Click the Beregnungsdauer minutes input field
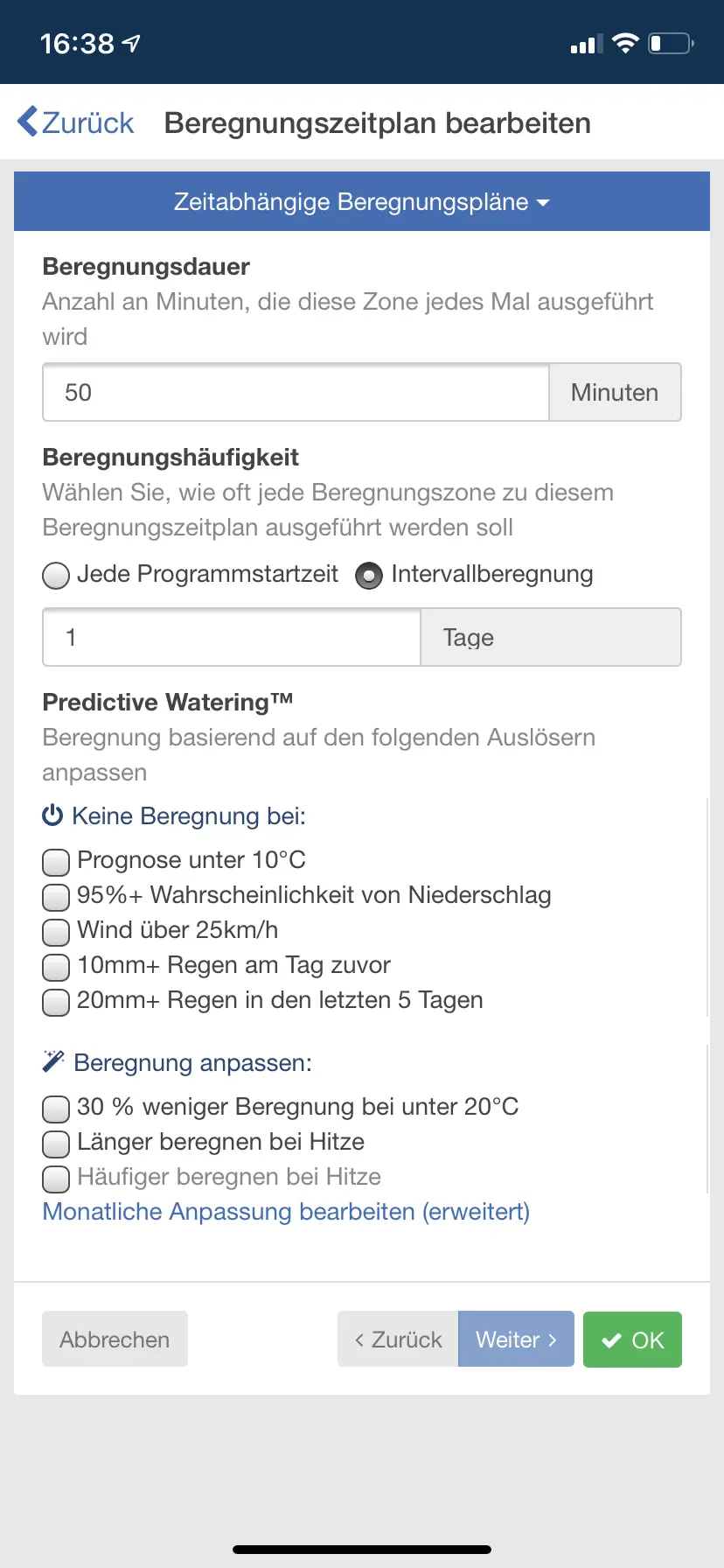The image size is (724, 1568). coord(296,392)
